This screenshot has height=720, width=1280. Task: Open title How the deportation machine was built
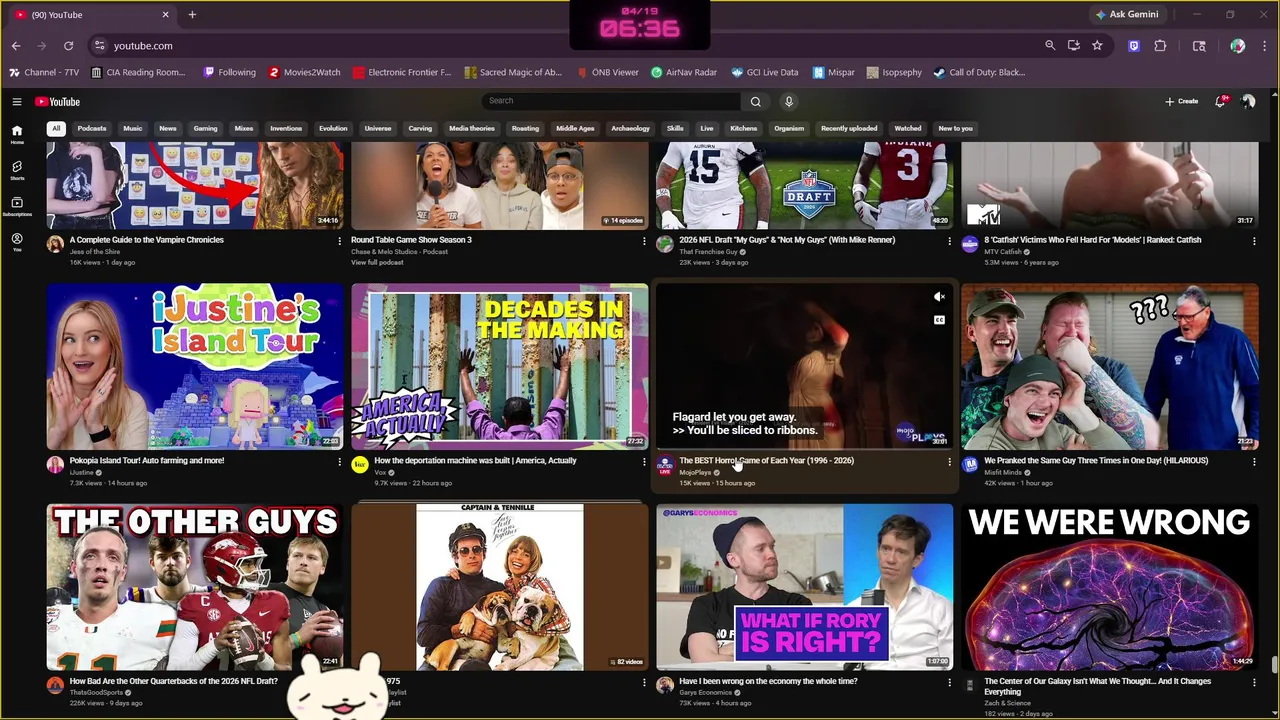pos(475,460)
